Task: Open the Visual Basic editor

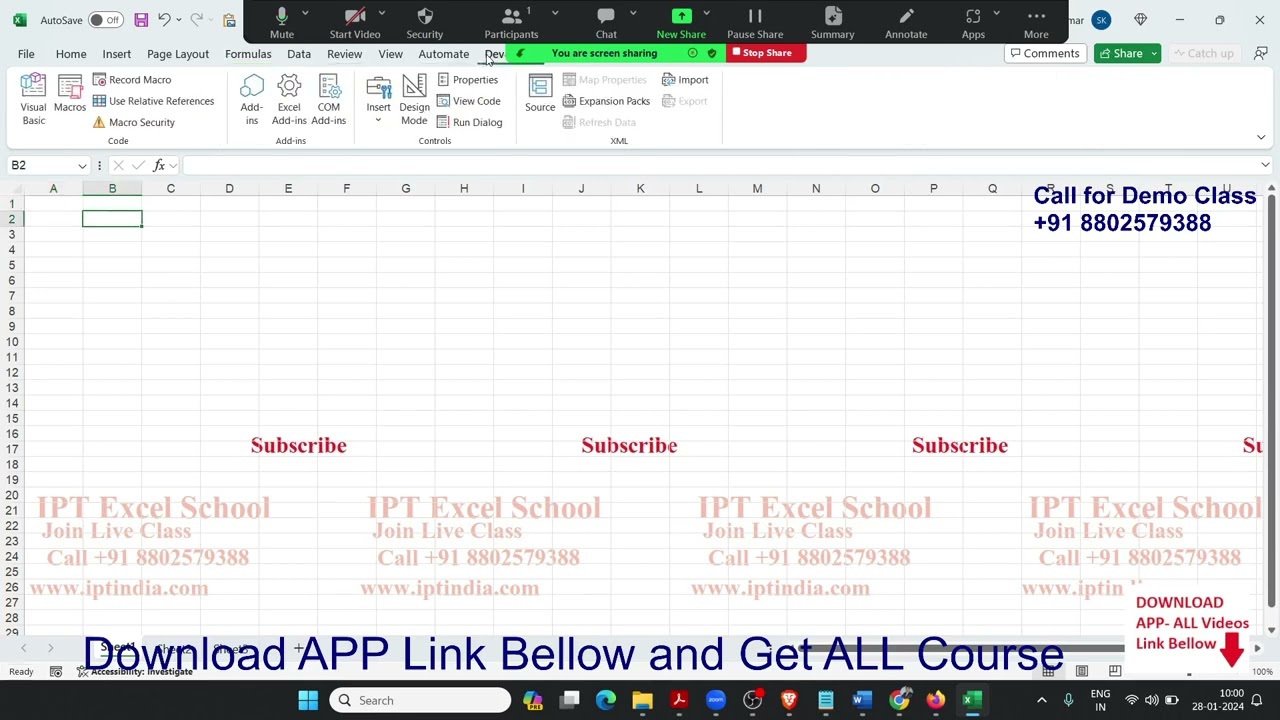Action: (x=33, y=100)
